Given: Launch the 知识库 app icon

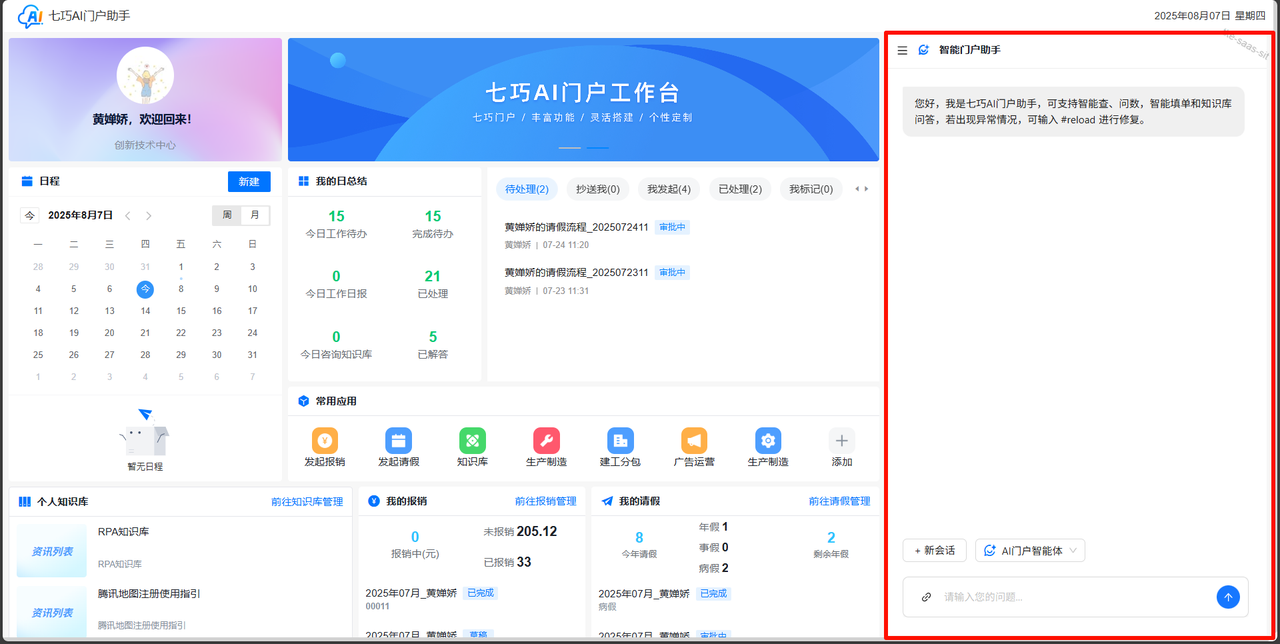Looking at the screenshot, I should point(472,441).
